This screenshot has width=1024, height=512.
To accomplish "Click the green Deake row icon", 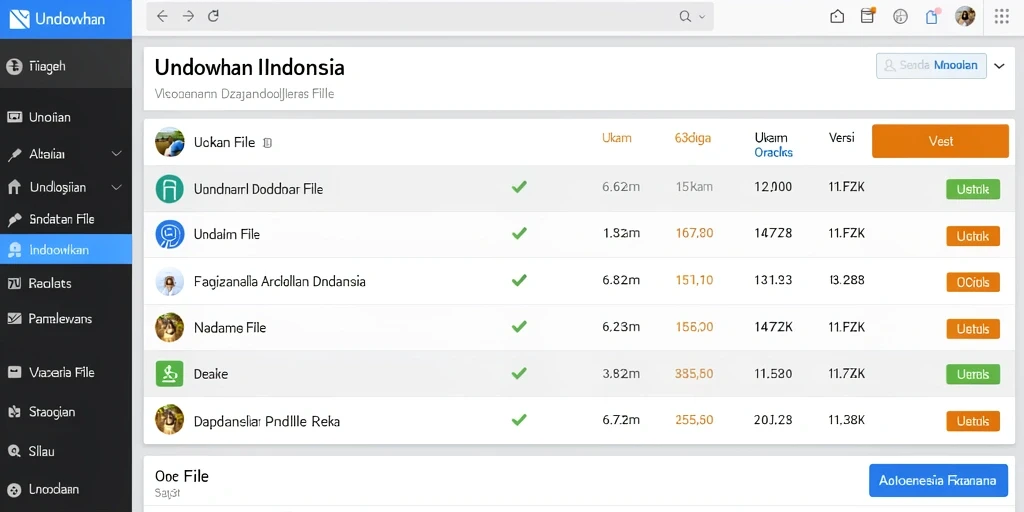I will tap(170, 374).
